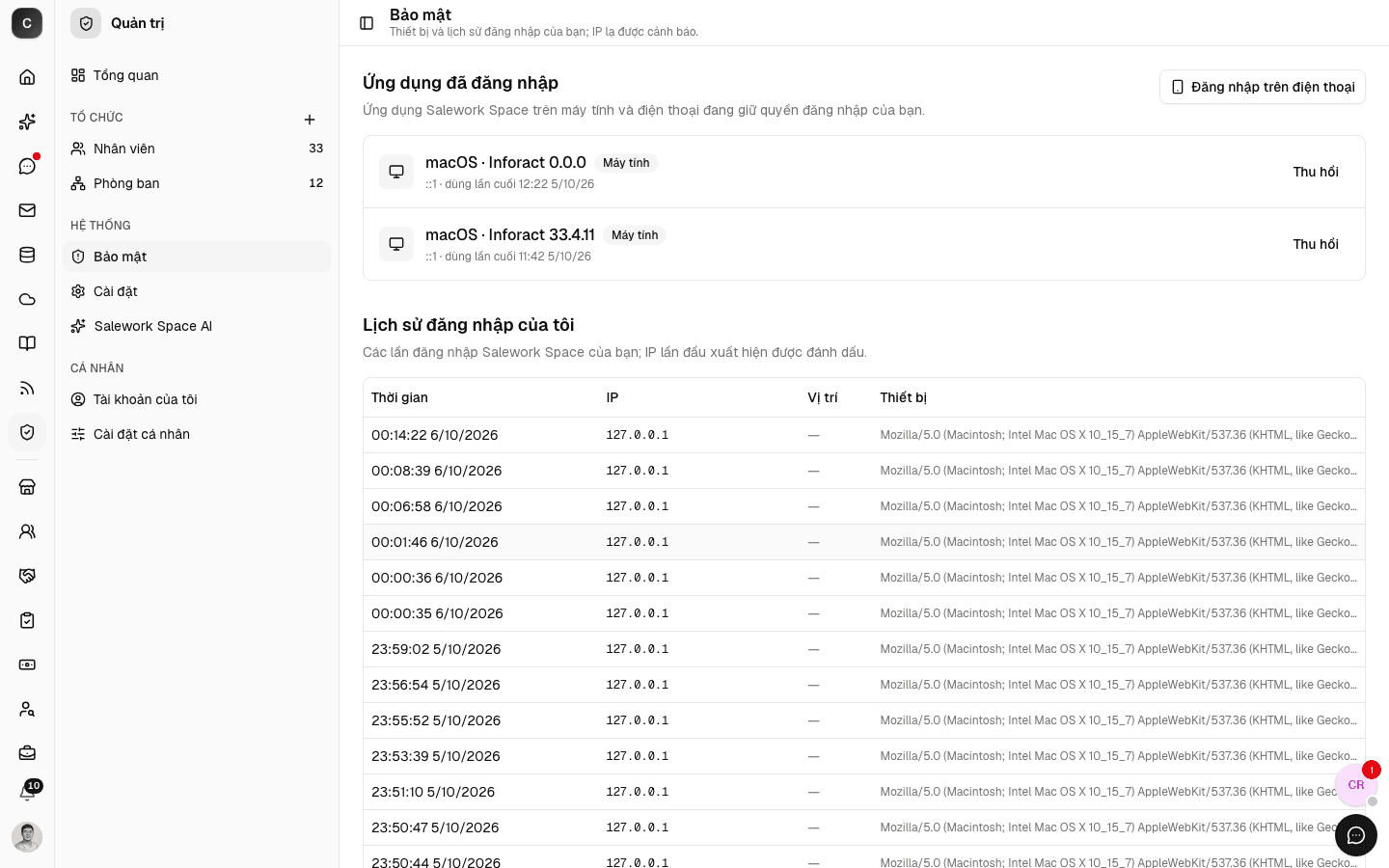1389x868 pixels.
Task: Click the Thời gian column header
Action: pyautogui.click(x=399, y=397)
